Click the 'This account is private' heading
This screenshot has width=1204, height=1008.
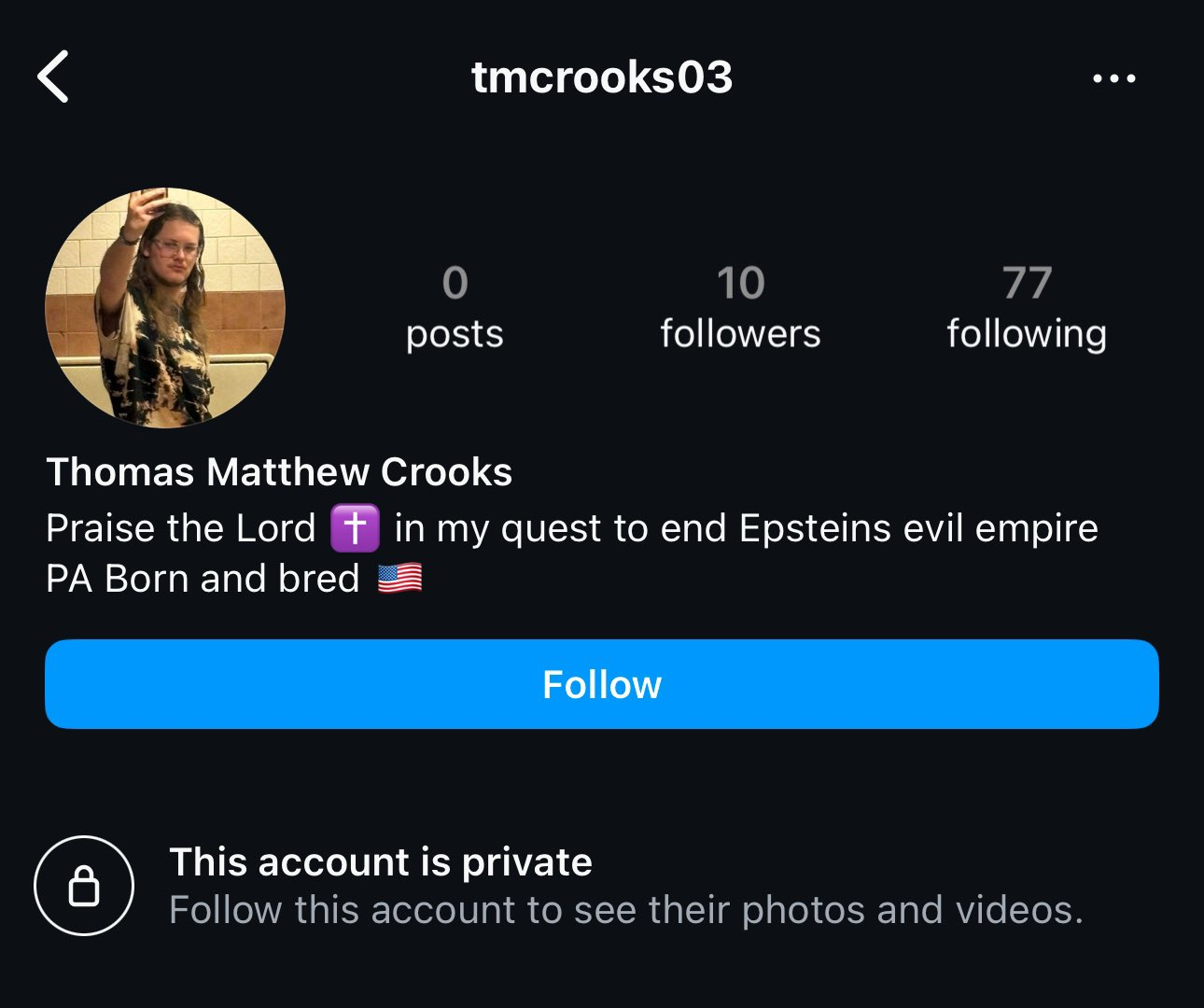pos(380,862)
